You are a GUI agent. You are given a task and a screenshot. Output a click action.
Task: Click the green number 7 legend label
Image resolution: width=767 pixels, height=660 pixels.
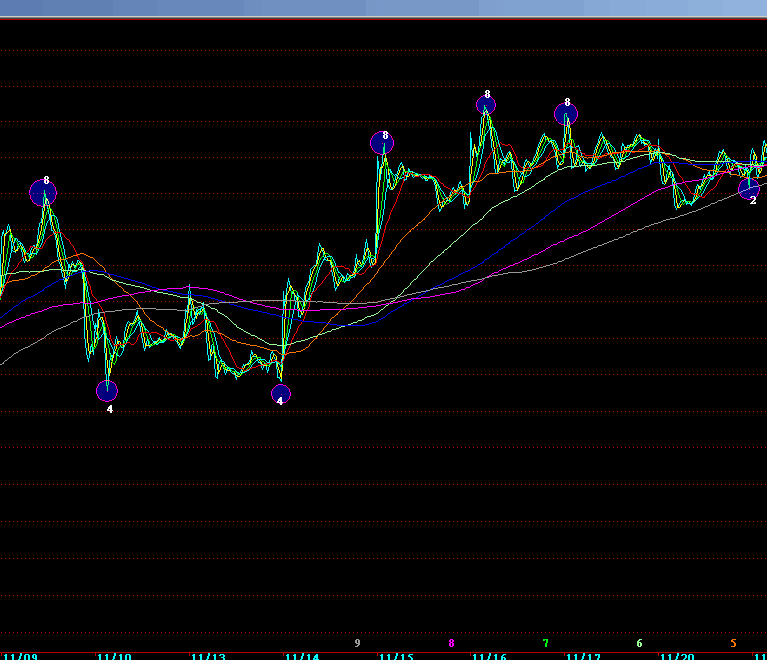tap(545, 643)
